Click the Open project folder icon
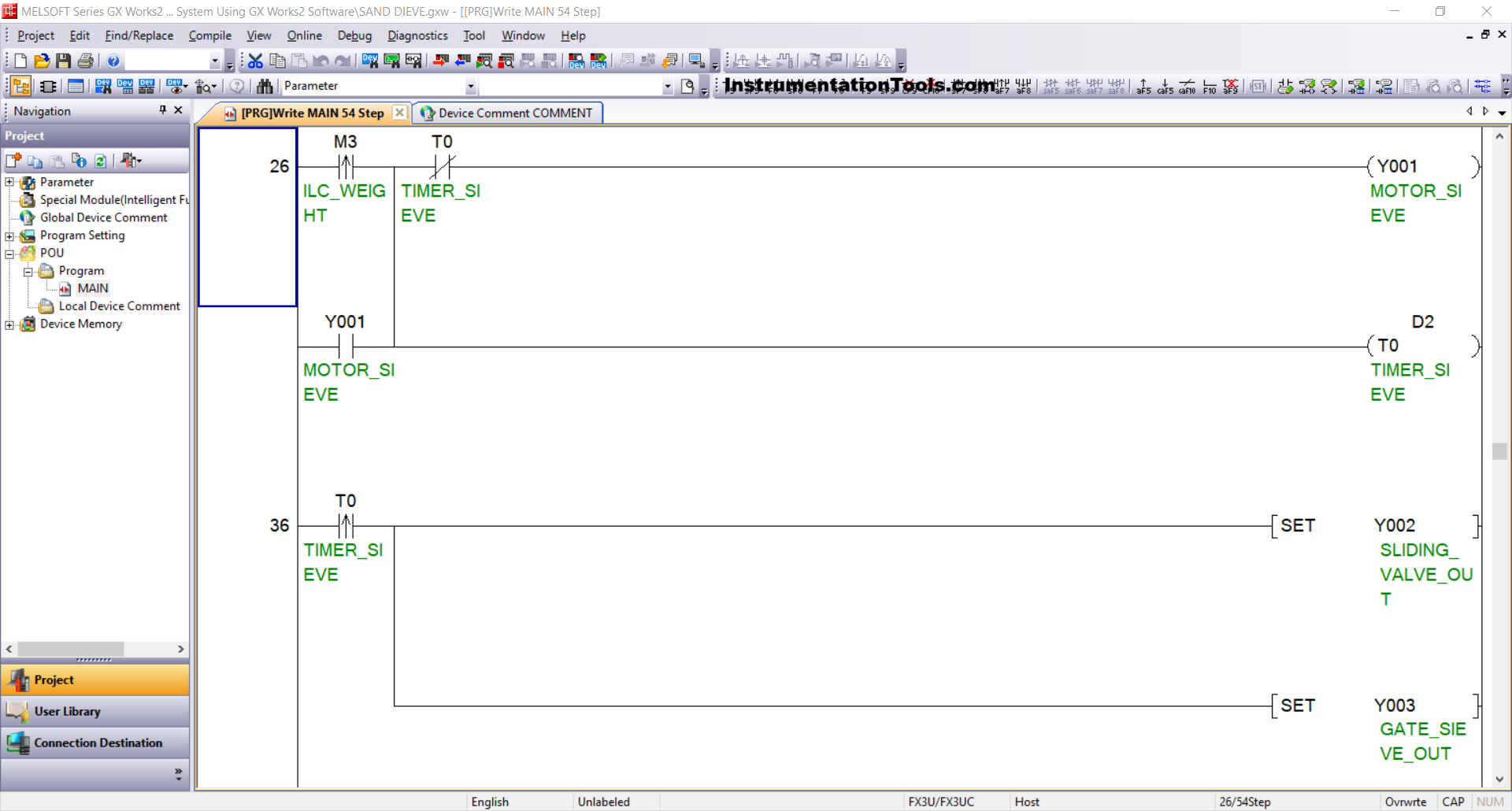Viewport: 1512px width, 811px height. click(42, 61)
